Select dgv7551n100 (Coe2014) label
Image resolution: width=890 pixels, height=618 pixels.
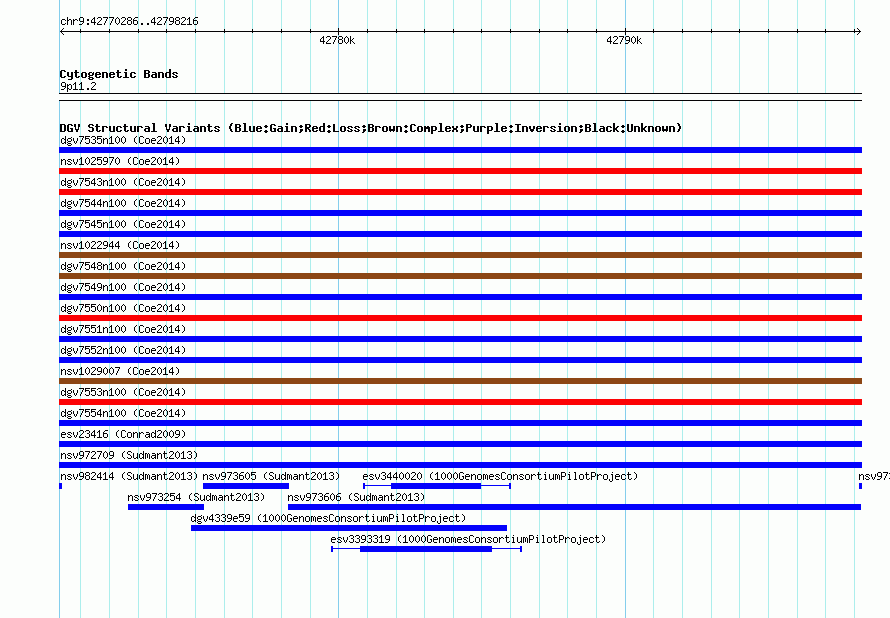pyautogui.click(x=123, y=329)
